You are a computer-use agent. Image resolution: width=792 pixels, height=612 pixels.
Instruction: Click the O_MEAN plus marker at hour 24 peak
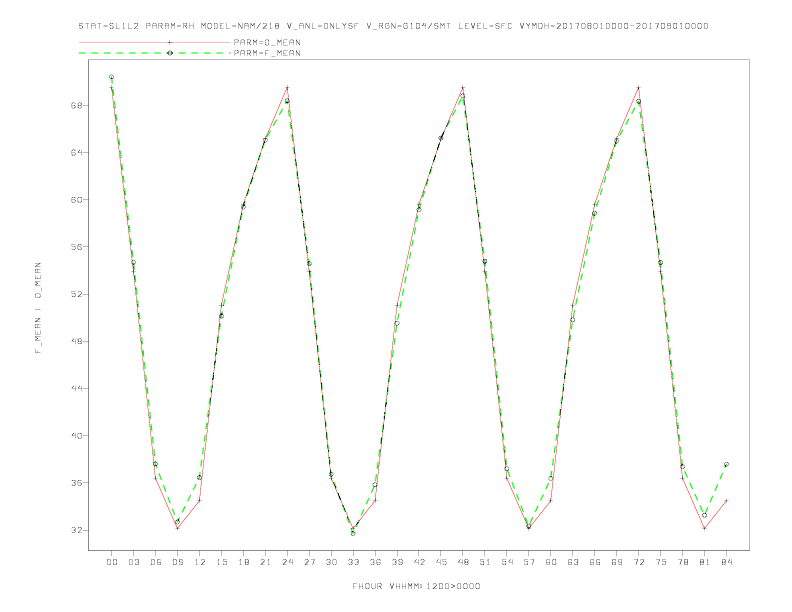tap(287, 88)
